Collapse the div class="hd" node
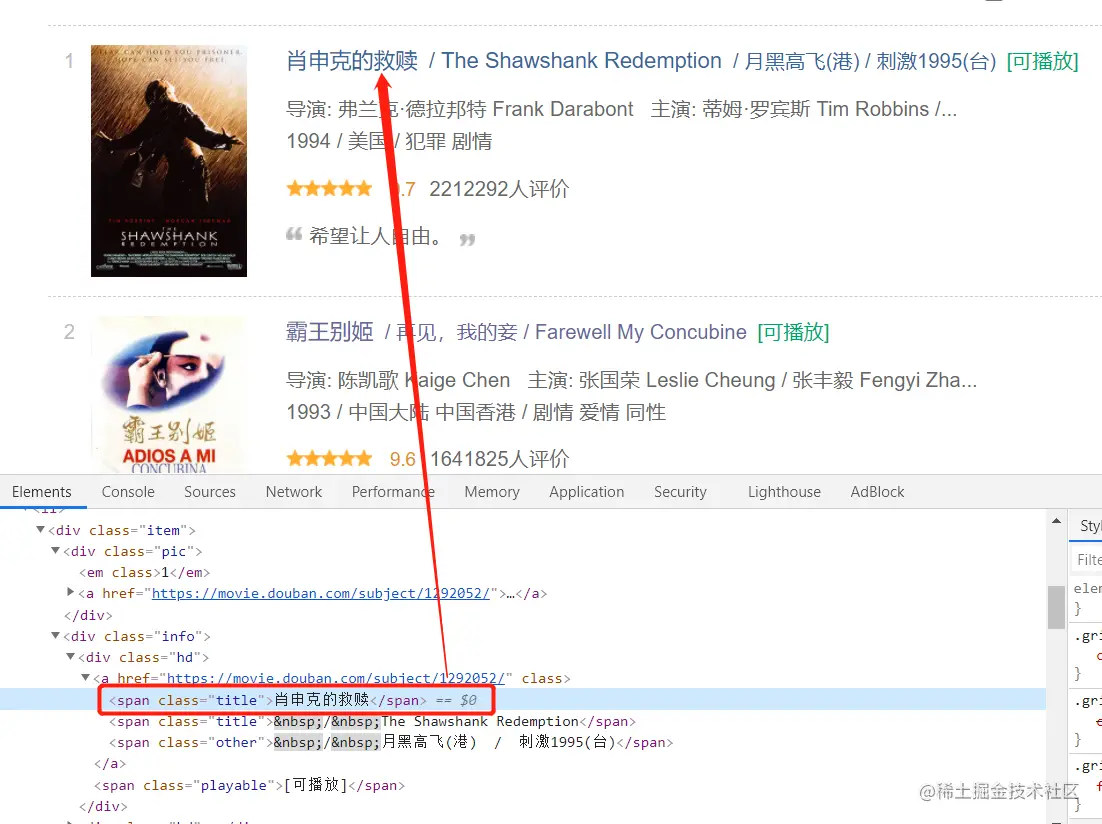1102x824 pixels. (x=70, y=657)
